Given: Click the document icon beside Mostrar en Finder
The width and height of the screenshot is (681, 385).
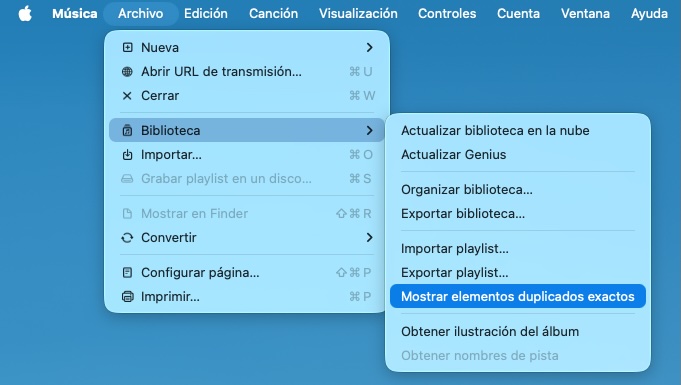Looking at the screenshot, I should [x=127, y=213].
